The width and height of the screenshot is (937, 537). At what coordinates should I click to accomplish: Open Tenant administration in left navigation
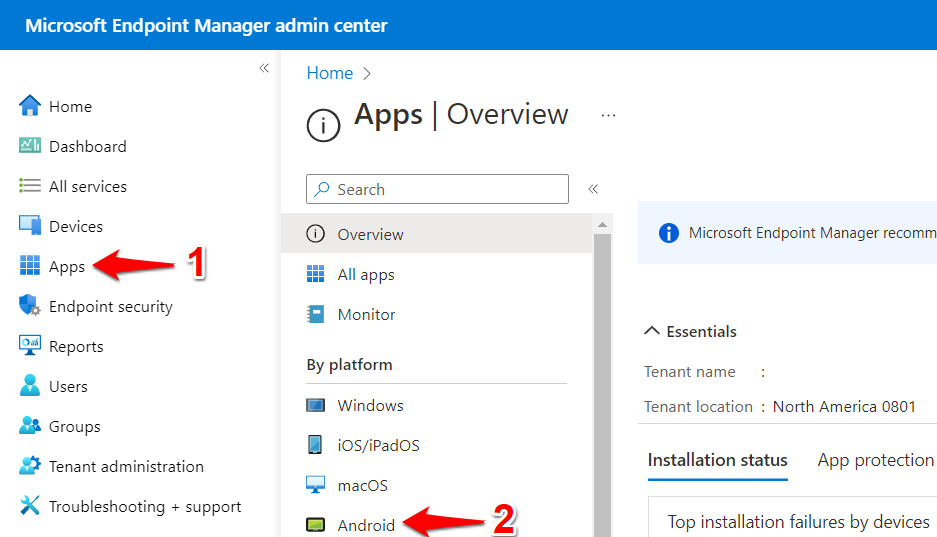pyautogui.click(x=126, y=467)
